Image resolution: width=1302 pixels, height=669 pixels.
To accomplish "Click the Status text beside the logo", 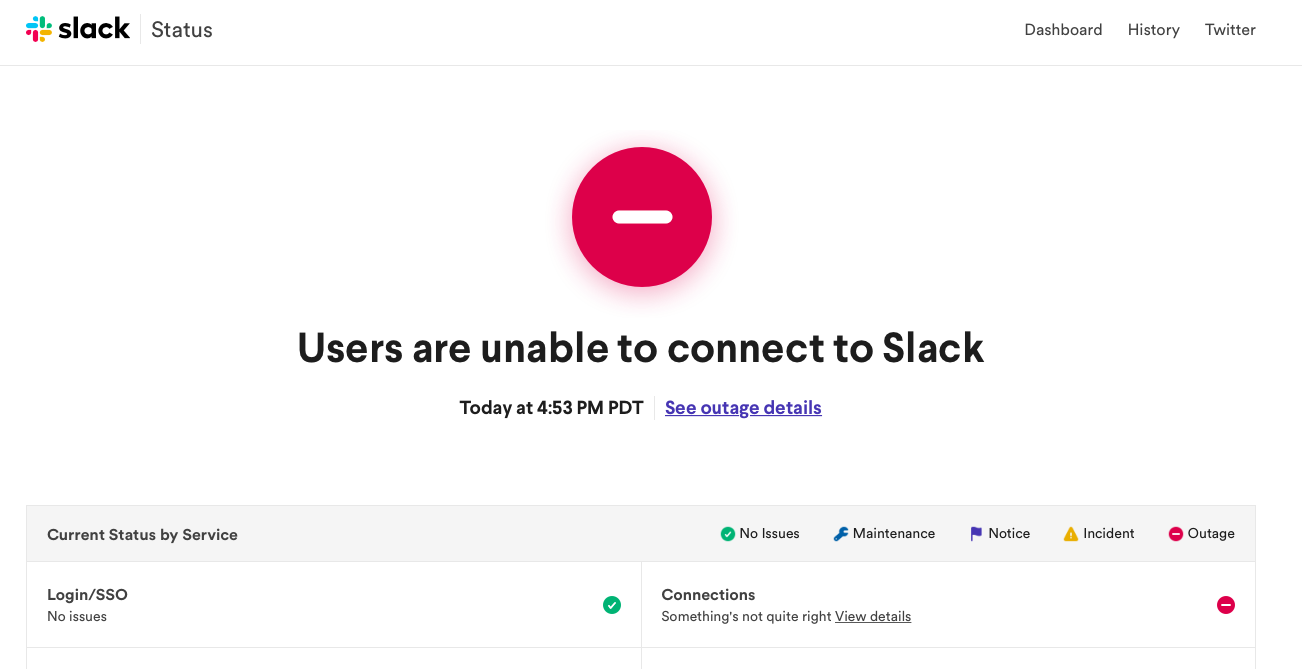I will [x=182, y=30].
